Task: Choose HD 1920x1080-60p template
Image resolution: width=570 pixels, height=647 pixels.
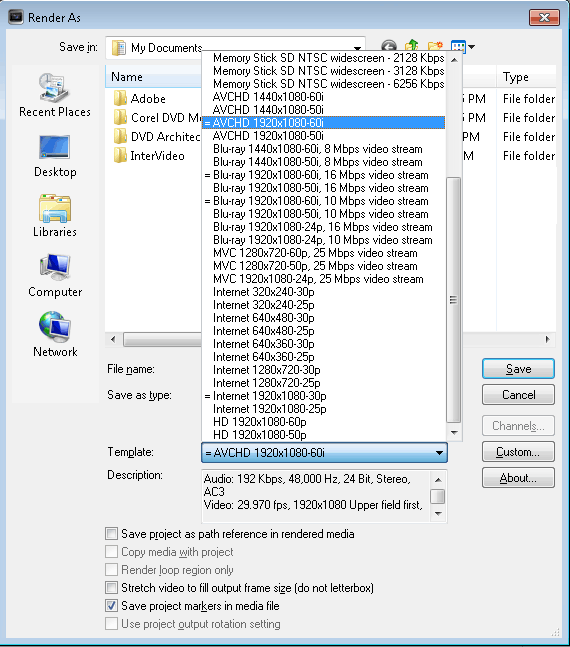Action: pyautogui.click(x=324, y=422)
